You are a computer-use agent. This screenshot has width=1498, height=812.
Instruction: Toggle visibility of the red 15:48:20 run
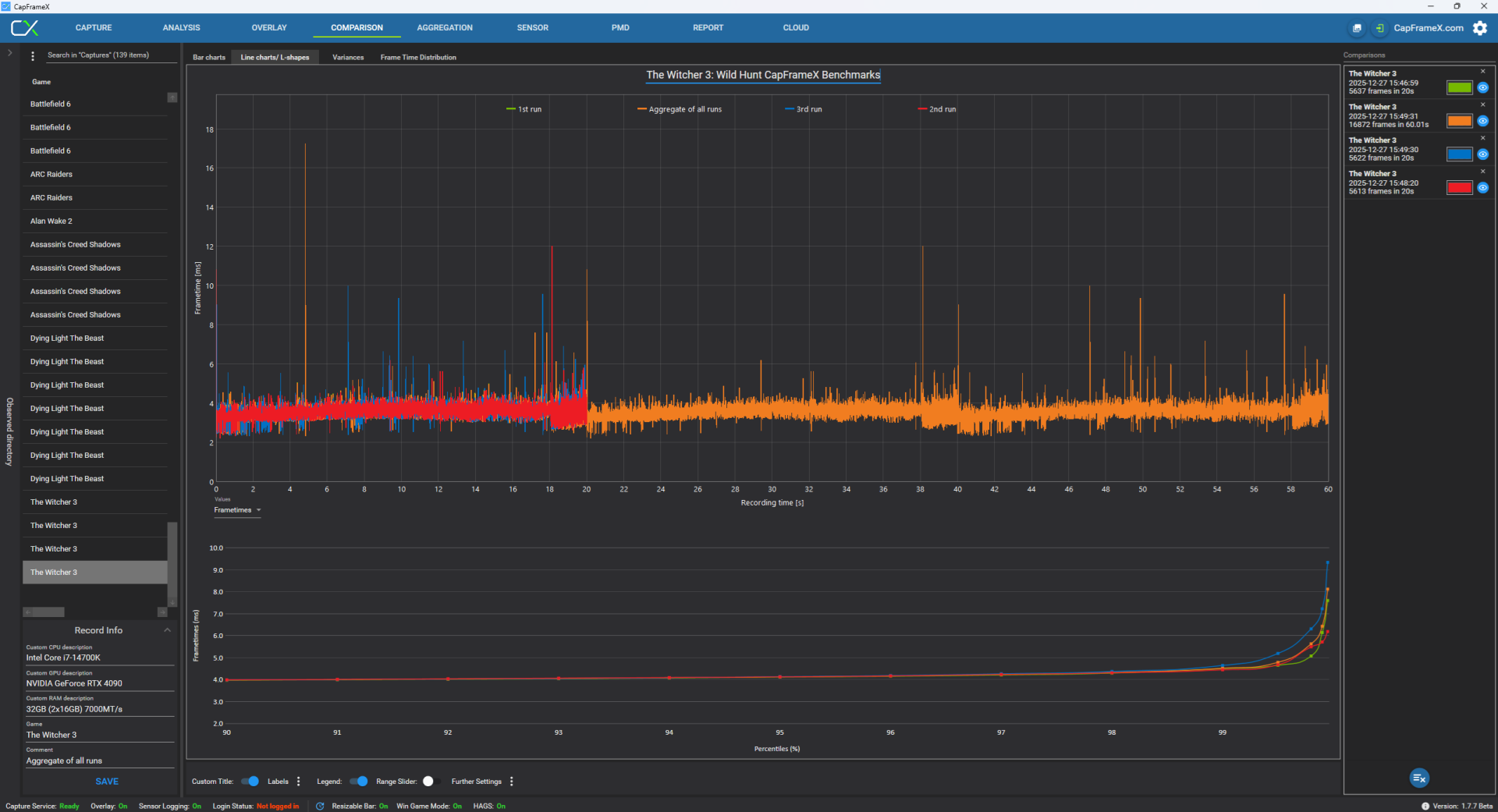(1483, 188)
